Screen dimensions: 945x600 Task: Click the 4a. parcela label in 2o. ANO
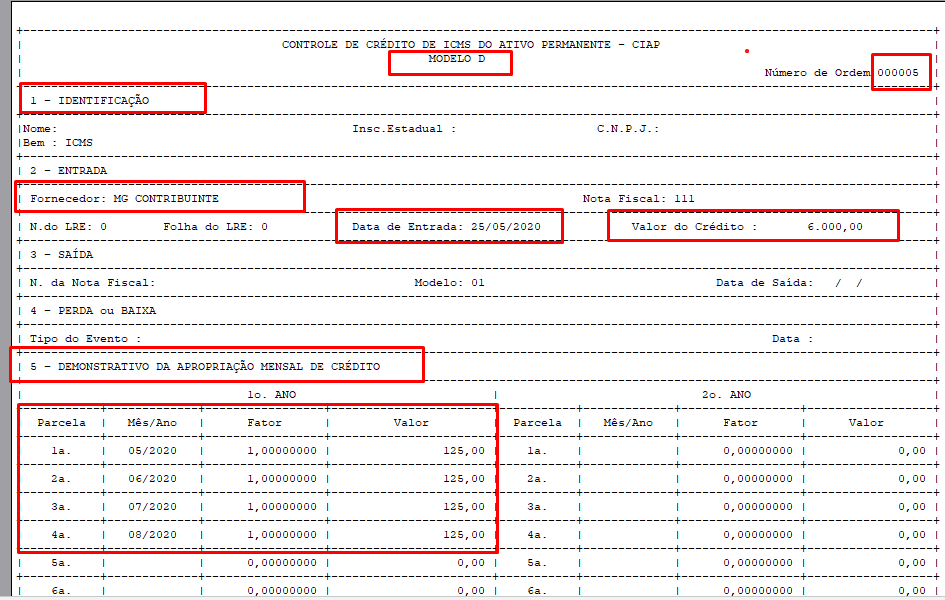click(x=537, y=535)
